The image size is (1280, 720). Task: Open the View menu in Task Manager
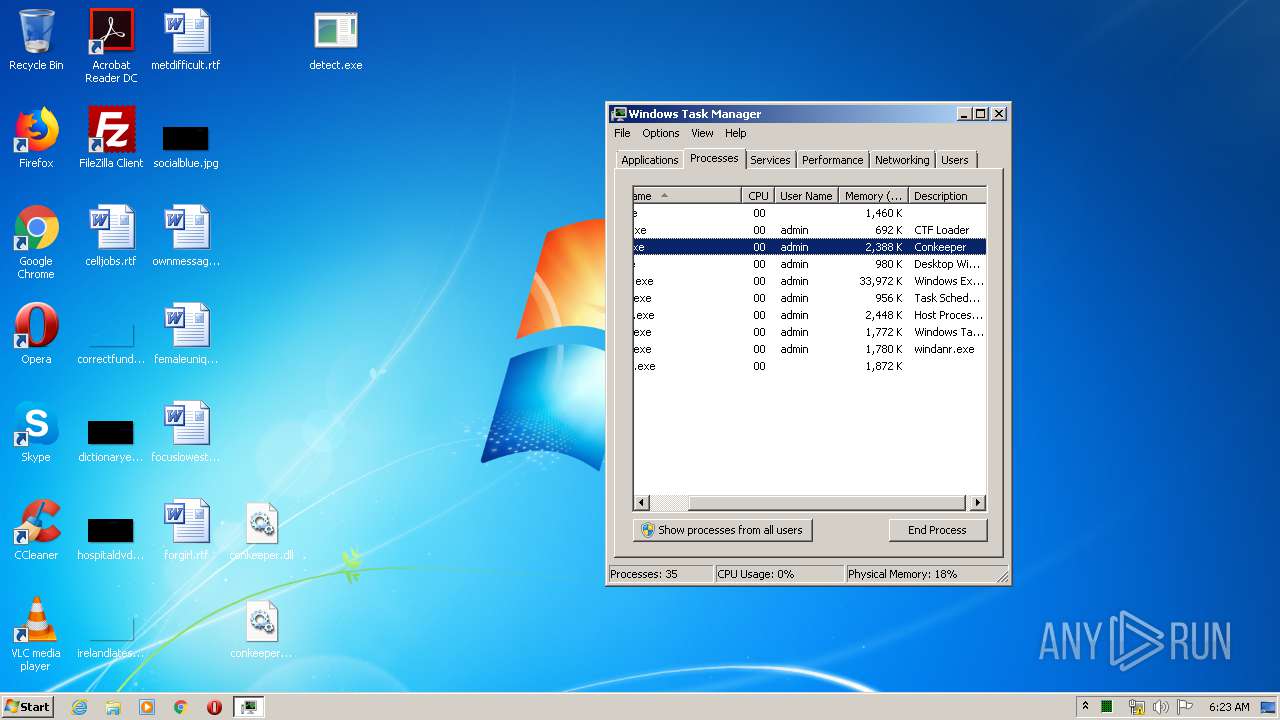(702, 133)
